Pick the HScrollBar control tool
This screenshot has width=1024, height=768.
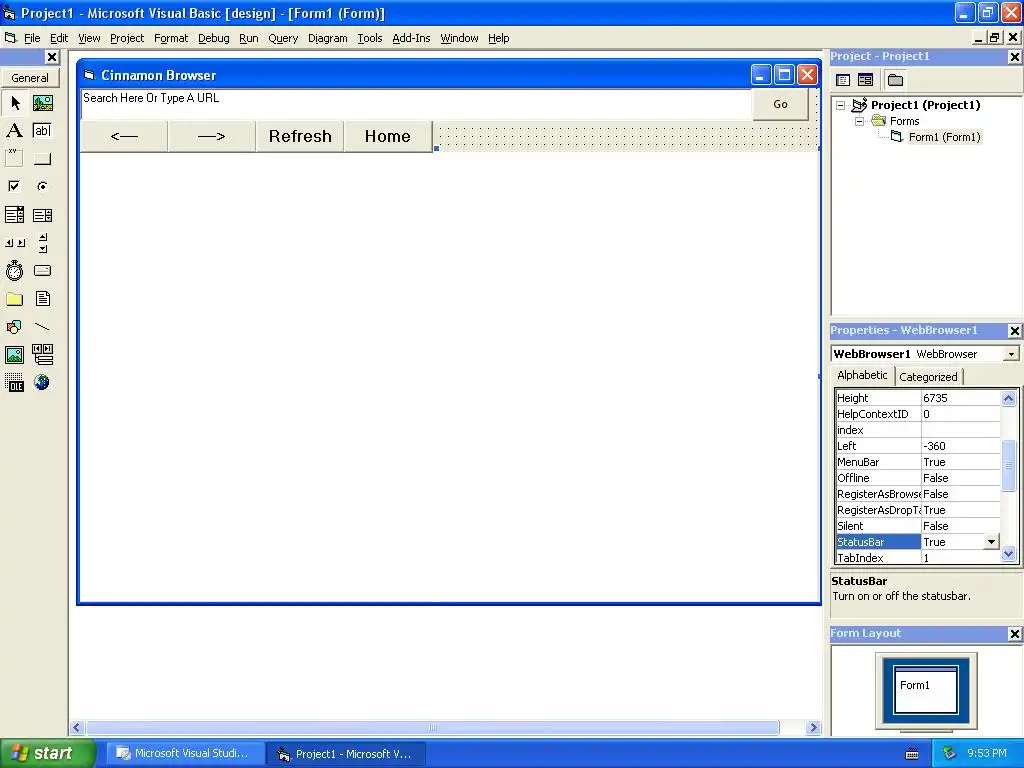coord(15,243)
